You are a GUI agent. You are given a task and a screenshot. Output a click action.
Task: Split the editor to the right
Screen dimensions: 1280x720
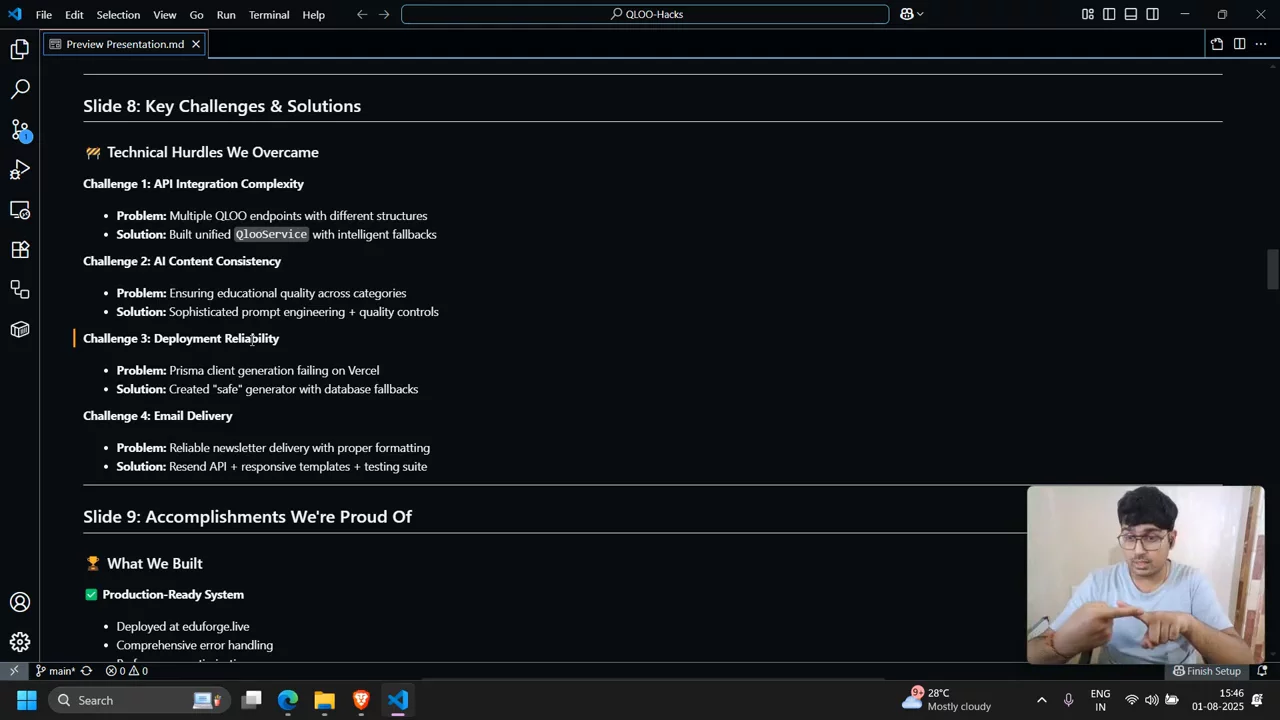click(x=1239, y=44)
